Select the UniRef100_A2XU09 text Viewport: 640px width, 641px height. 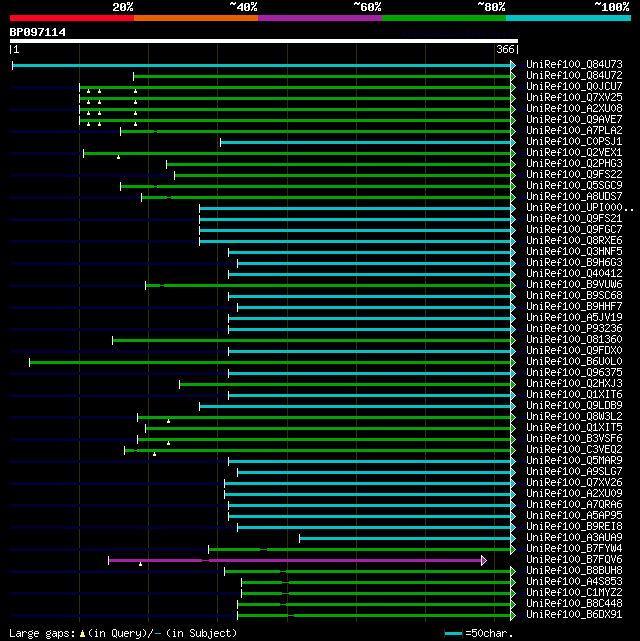click(574, 494)
